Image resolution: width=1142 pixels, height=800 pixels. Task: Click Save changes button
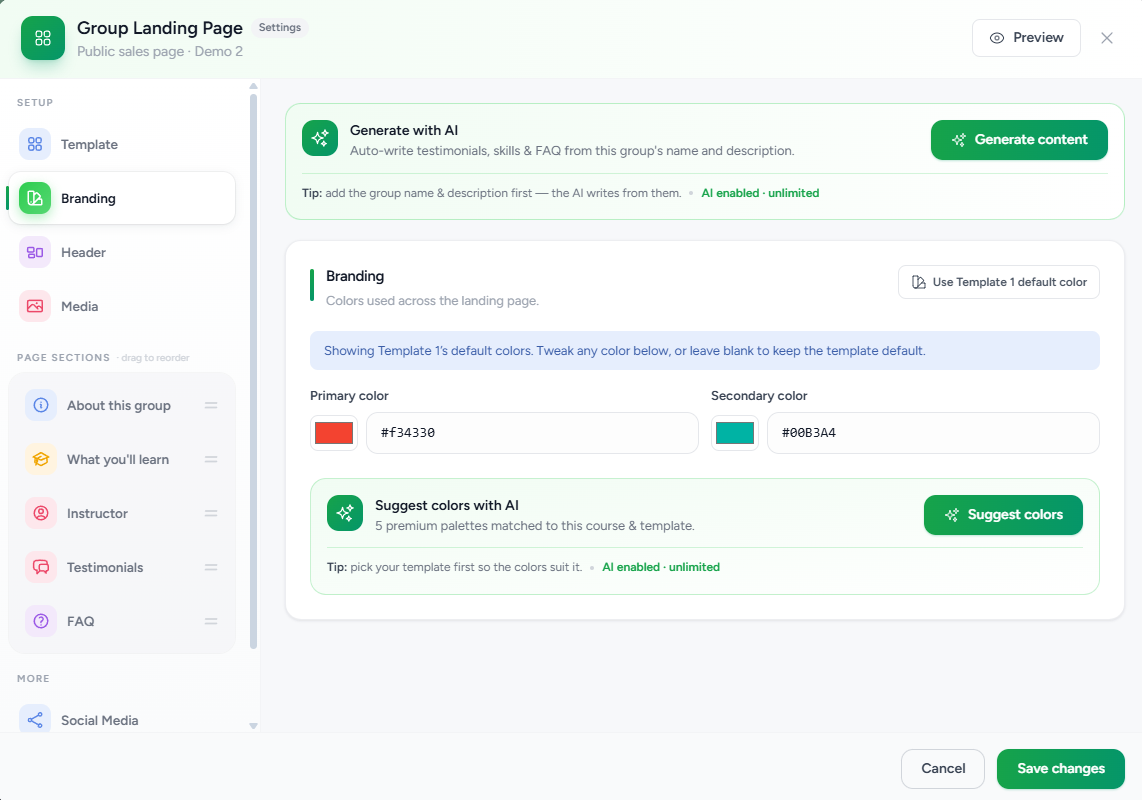pyautogui.click(x=1060, y=769)
